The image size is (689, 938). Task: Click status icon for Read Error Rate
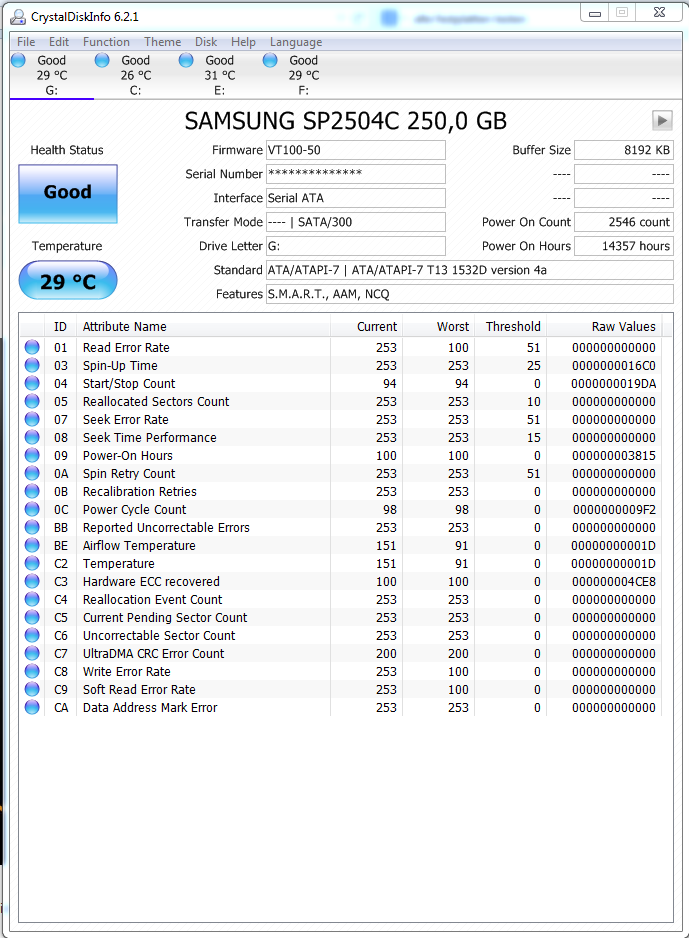tap(32, 348)
